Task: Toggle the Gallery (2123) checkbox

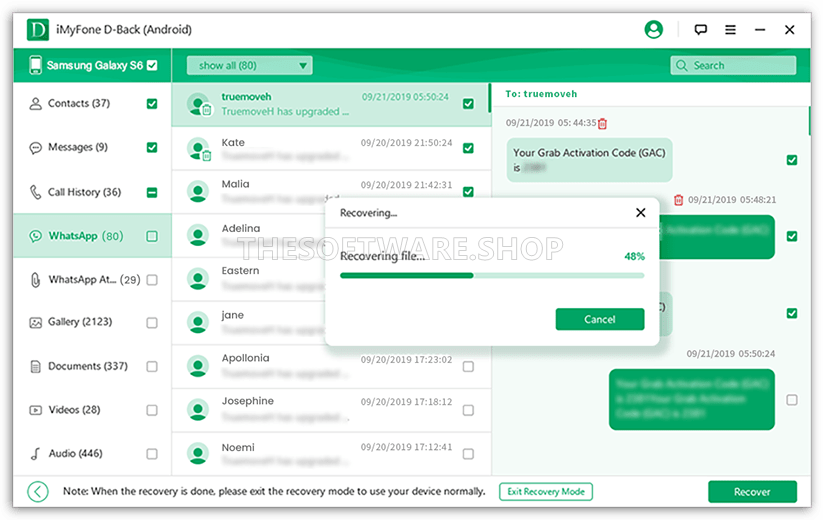Action: pyautogui.click(x=152, y=323)
